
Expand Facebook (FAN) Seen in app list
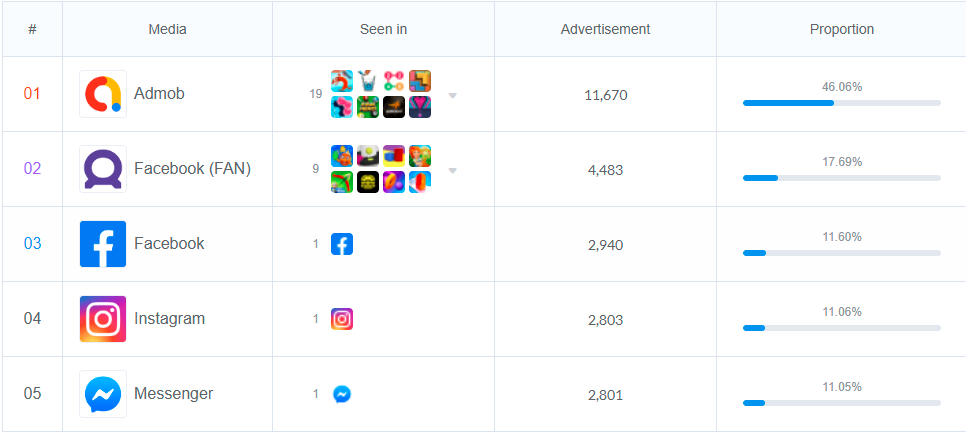point(452,171)
